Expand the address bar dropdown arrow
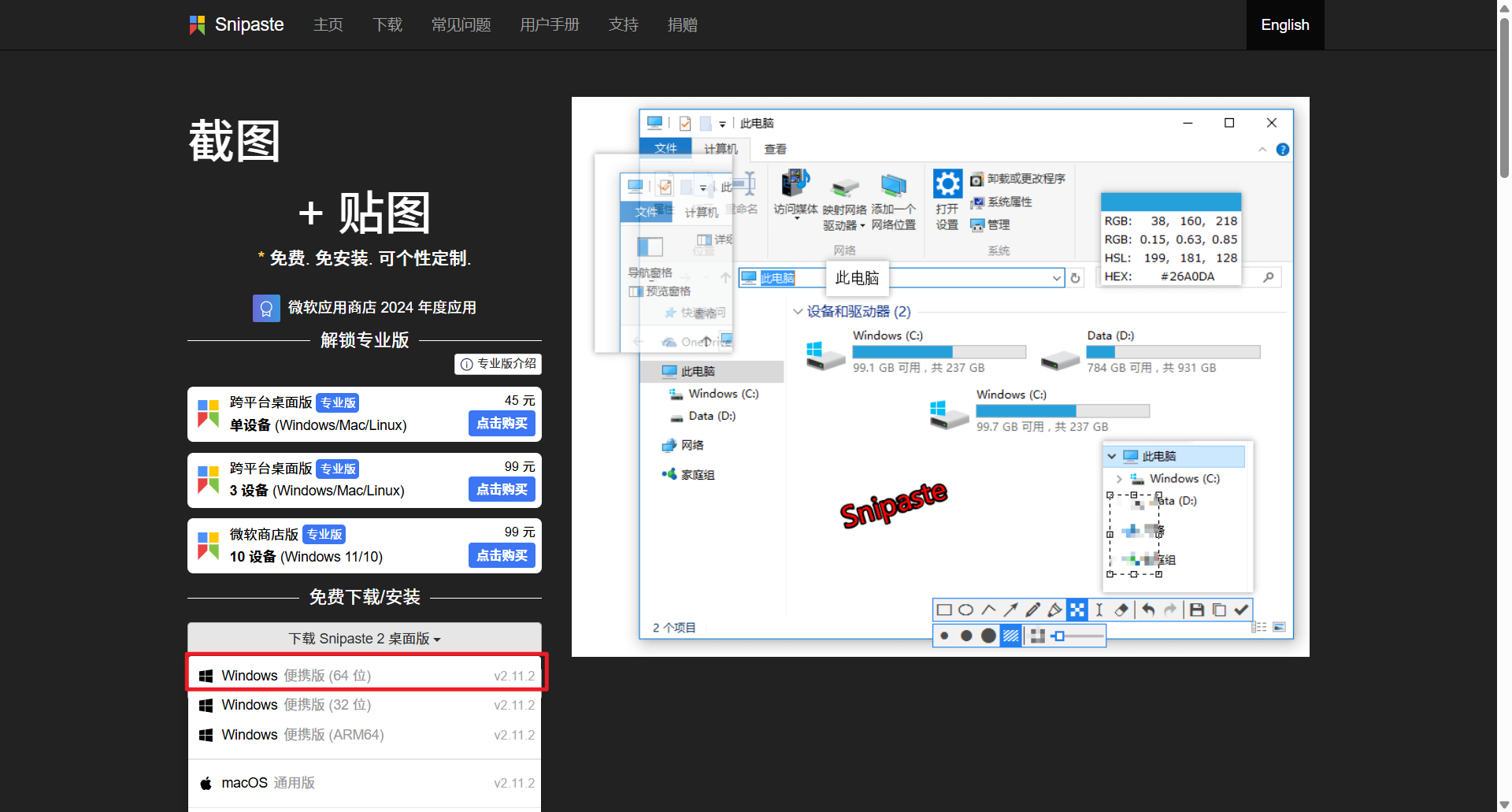This screenshot has height=812, width=1512. point(1056,278)
